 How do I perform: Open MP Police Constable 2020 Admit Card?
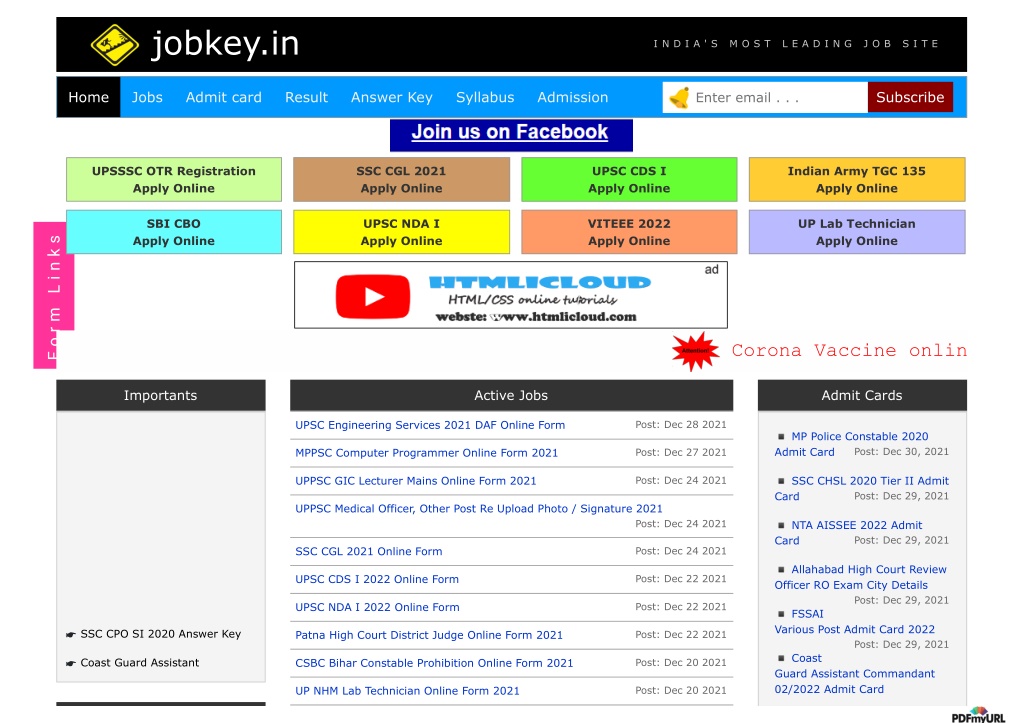click(x=852, y=444)
